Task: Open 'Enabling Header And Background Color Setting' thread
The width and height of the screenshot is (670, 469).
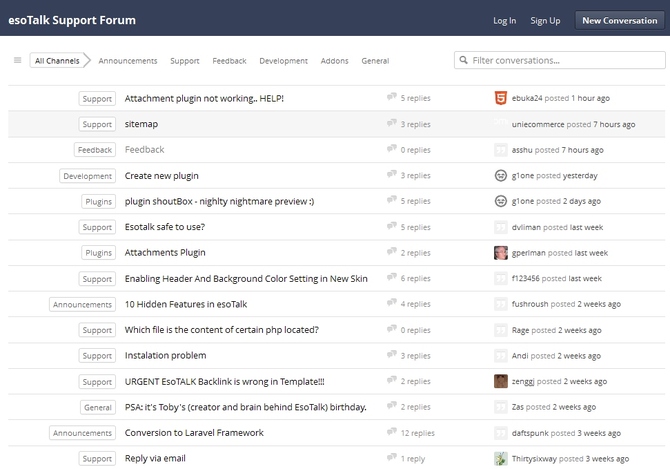Action: point(246,278)
